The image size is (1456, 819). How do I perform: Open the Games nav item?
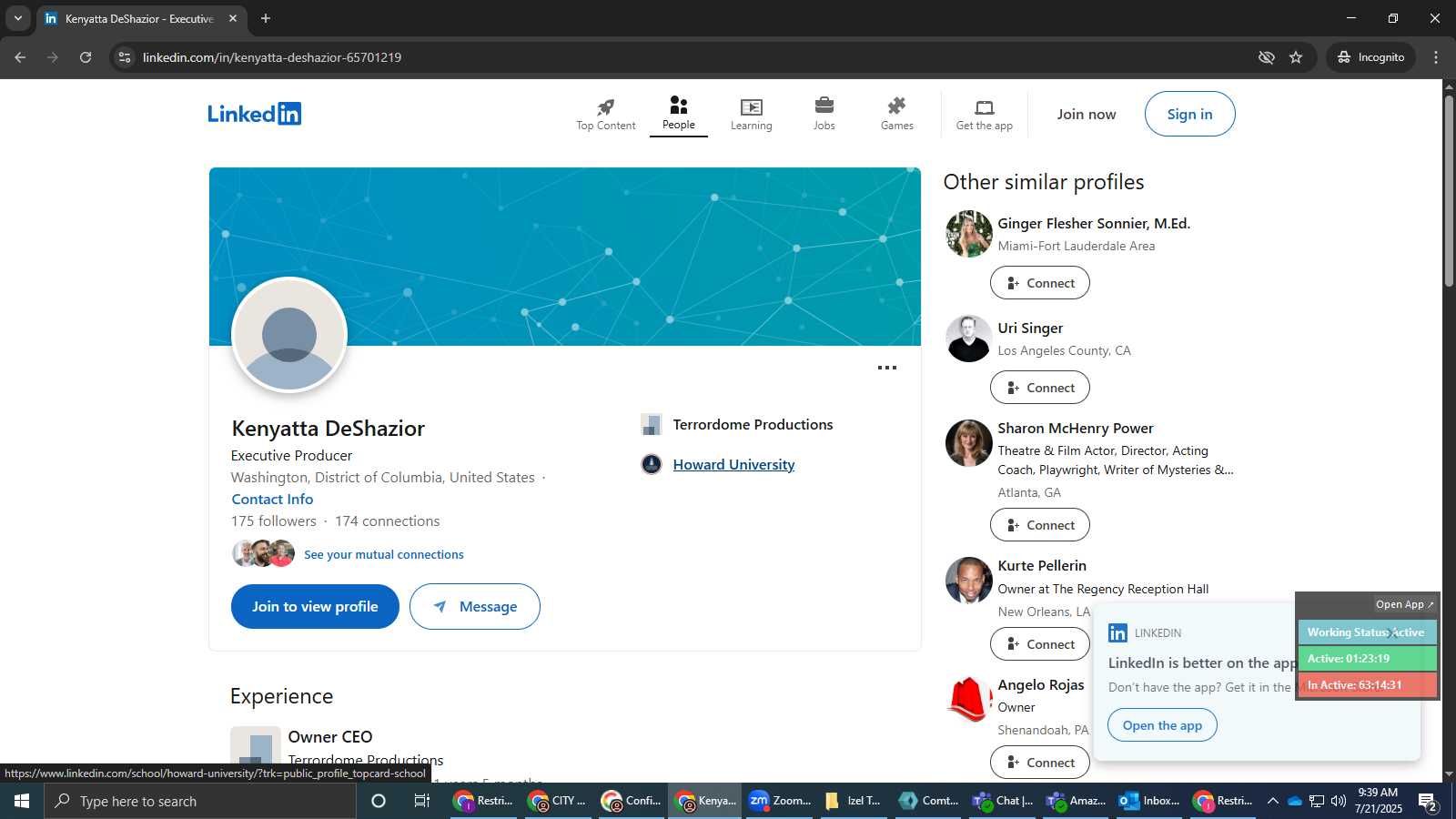[x=896, y=115]
